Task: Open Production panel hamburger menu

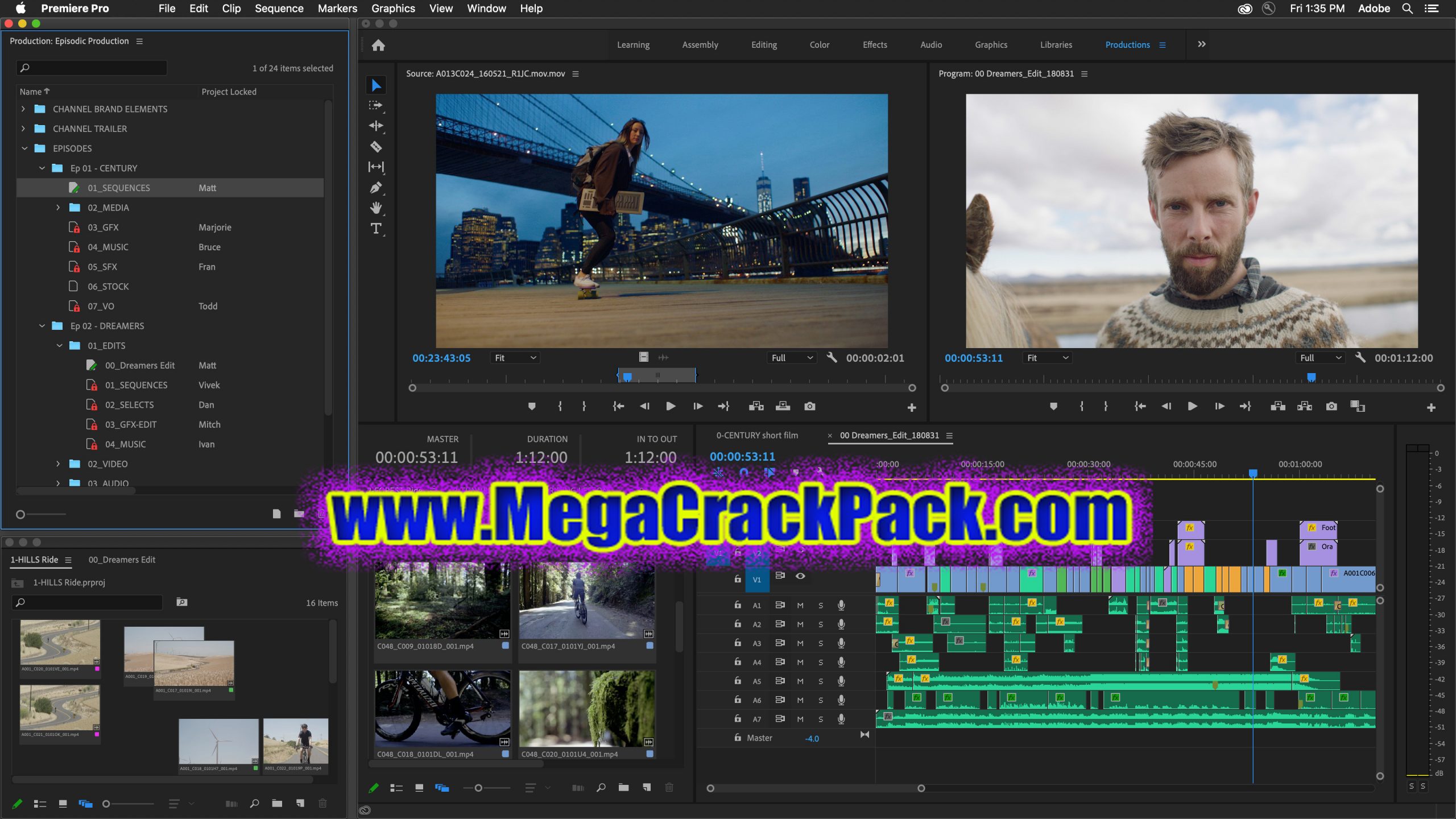Action: 139,41
